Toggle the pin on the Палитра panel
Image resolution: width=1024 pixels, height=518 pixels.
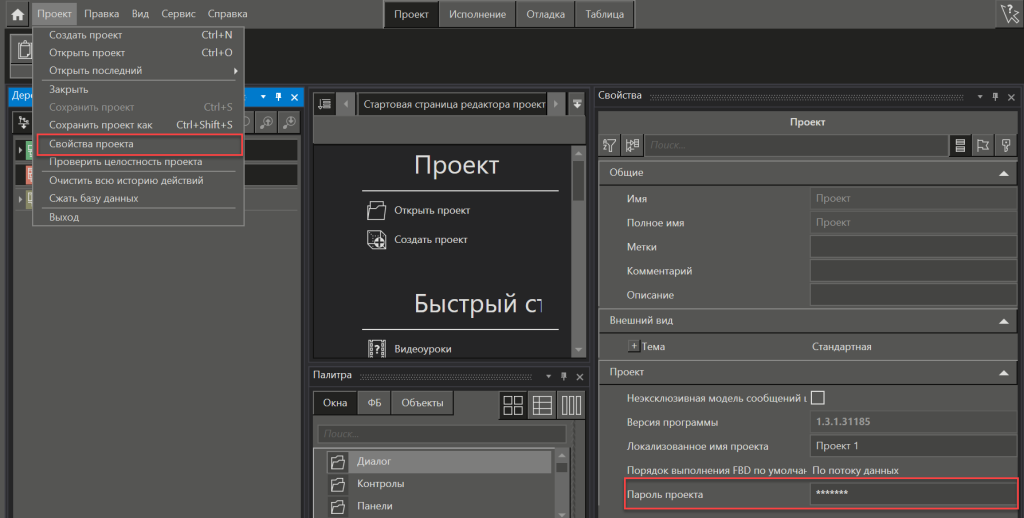pos(562,376)
